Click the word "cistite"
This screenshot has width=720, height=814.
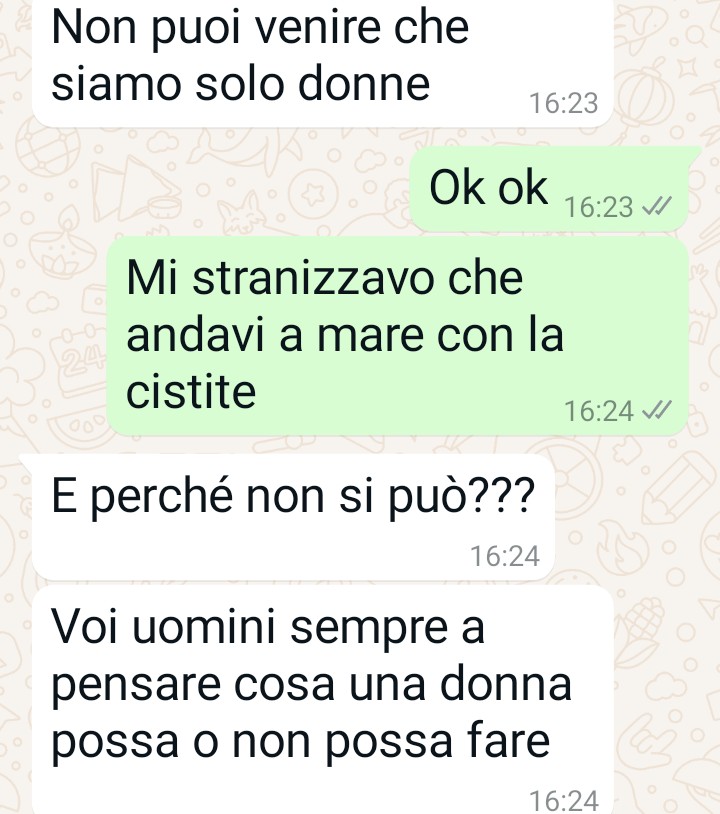191,391
